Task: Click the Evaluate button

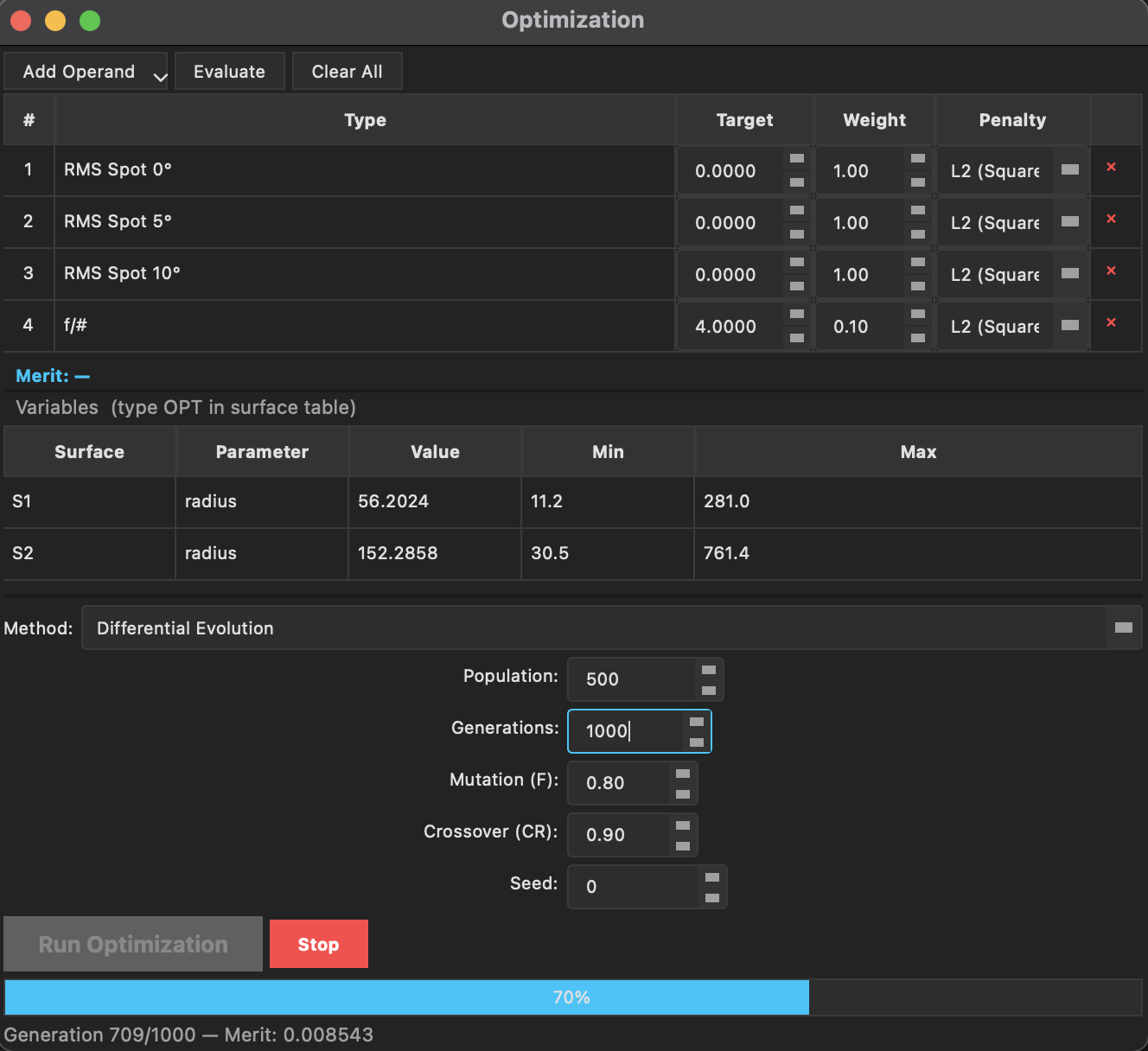Action: click(229, 71)
